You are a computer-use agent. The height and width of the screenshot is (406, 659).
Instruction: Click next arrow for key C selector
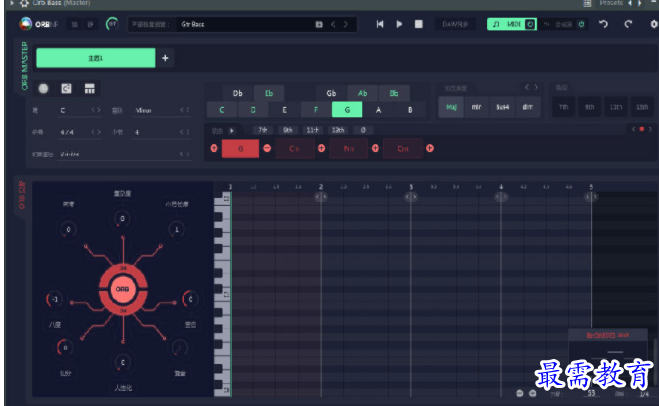[99, 110]
